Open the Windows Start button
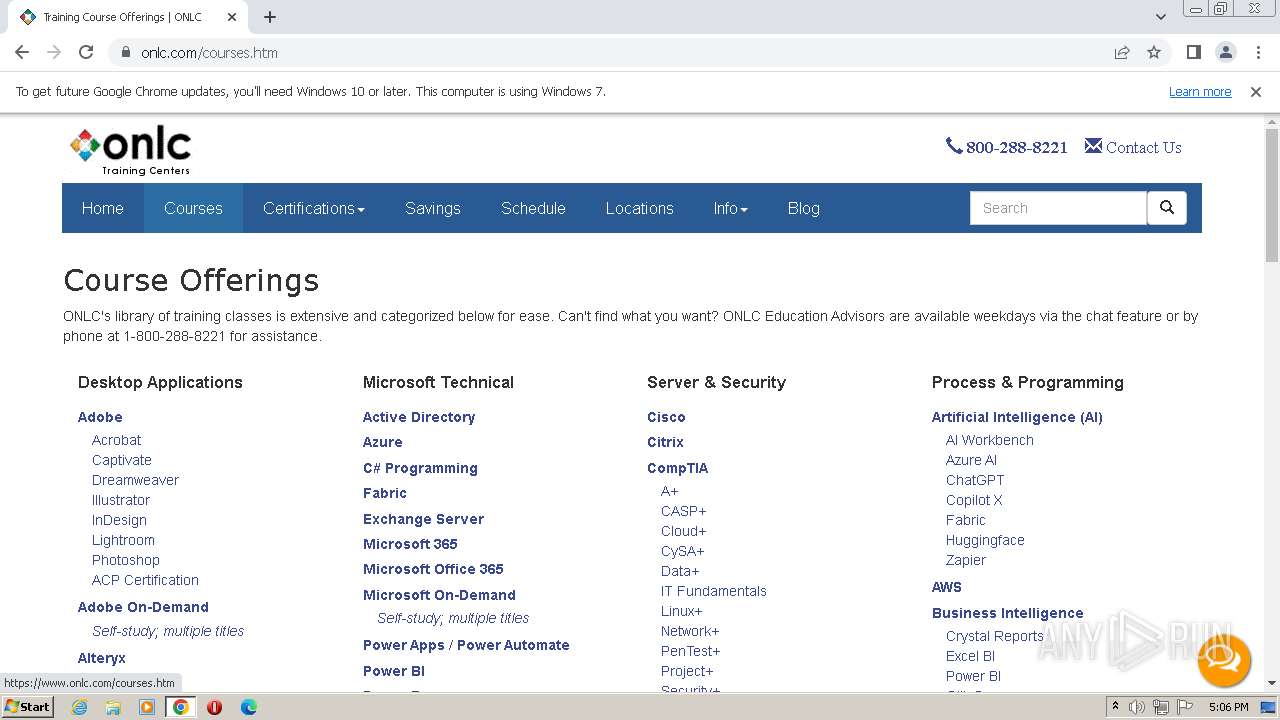 28,707
